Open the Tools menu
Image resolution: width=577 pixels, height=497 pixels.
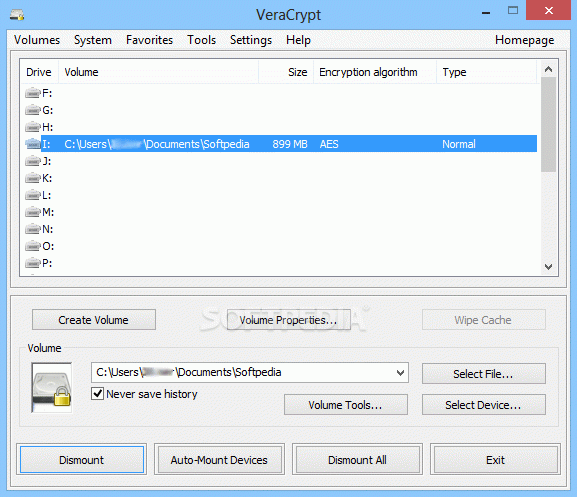[201, 40]
